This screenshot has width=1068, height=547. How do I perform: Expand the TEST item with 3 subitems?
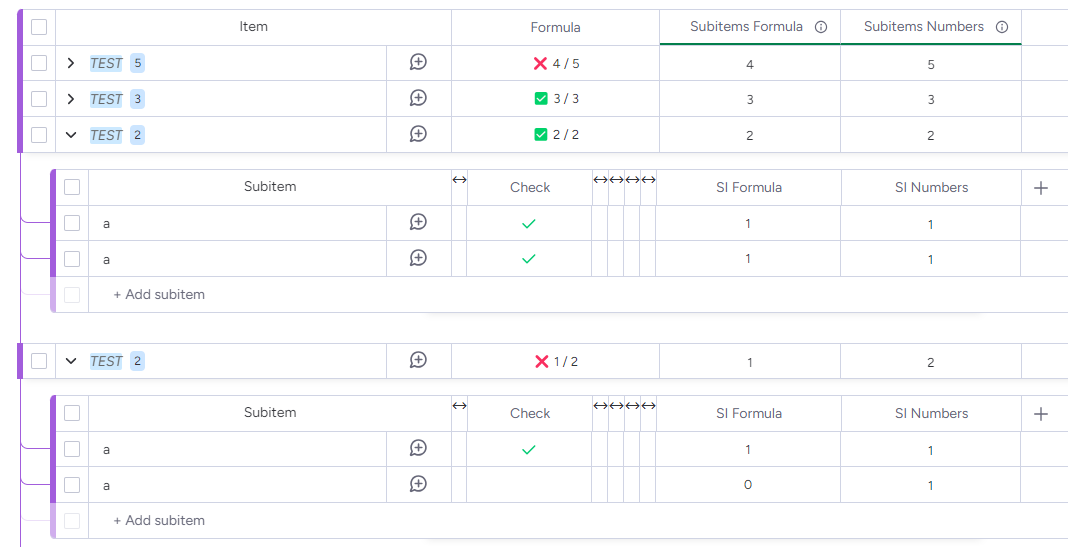point(71,99)
